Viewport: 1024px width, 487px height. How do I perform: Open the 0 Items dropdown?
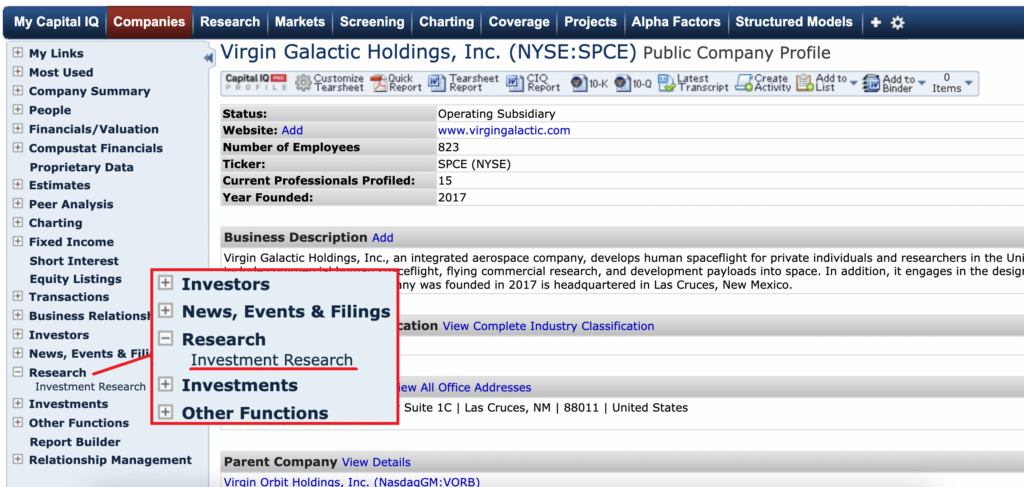click(x=968, y=84)
